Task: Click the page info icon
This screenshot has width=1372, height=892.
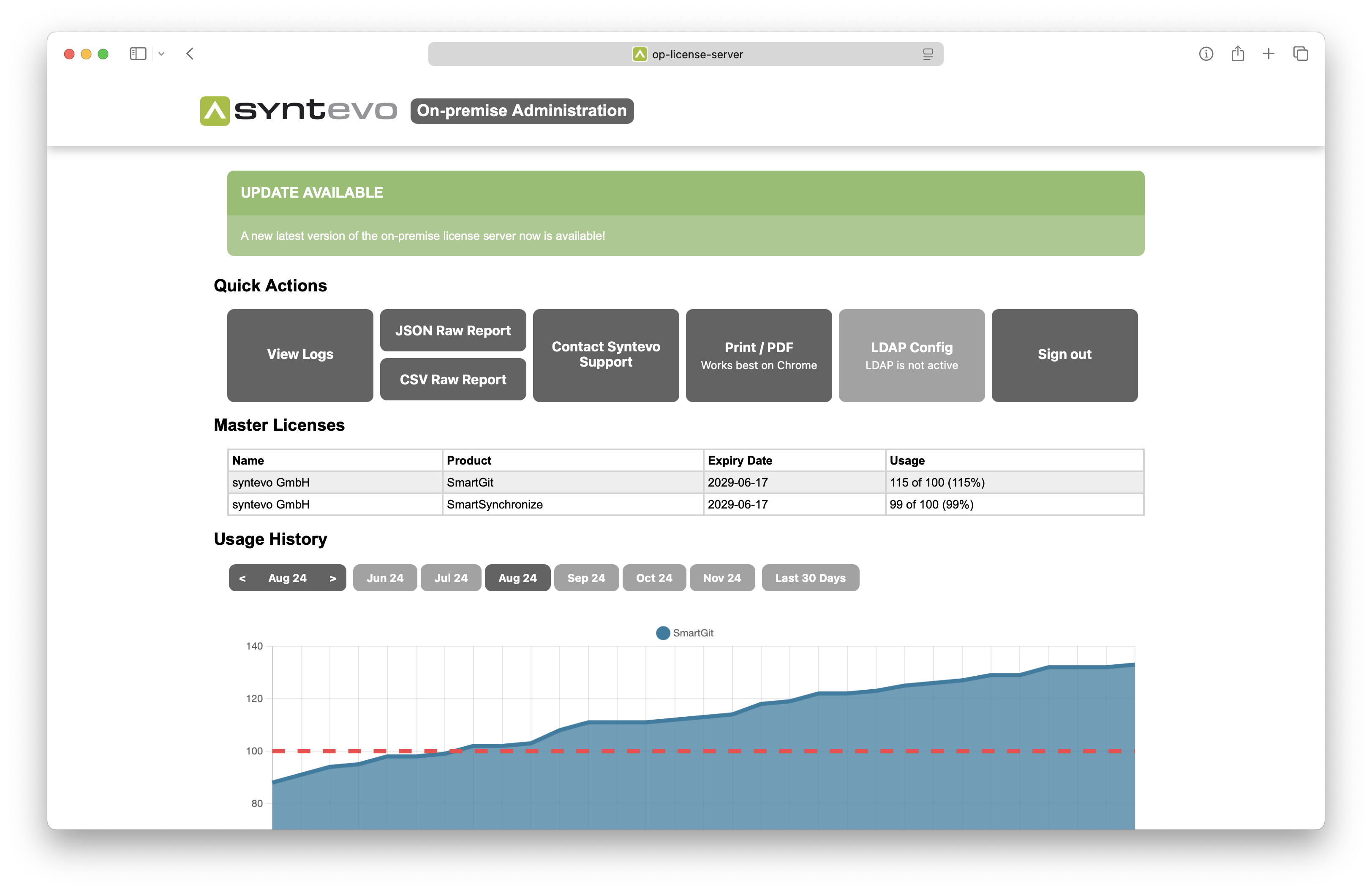Action: click(x=1206, y=54)
